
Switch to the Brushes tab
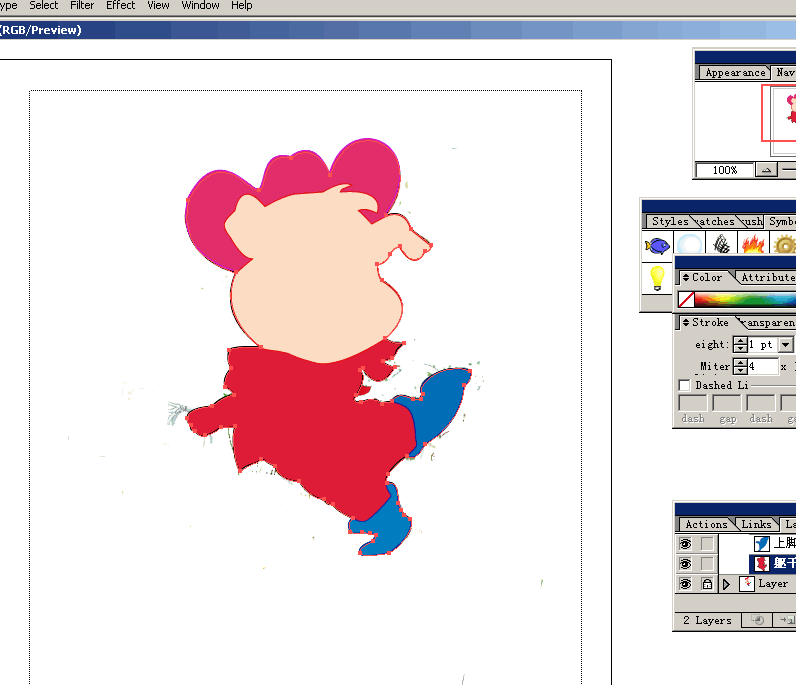[x=752, y=221]
